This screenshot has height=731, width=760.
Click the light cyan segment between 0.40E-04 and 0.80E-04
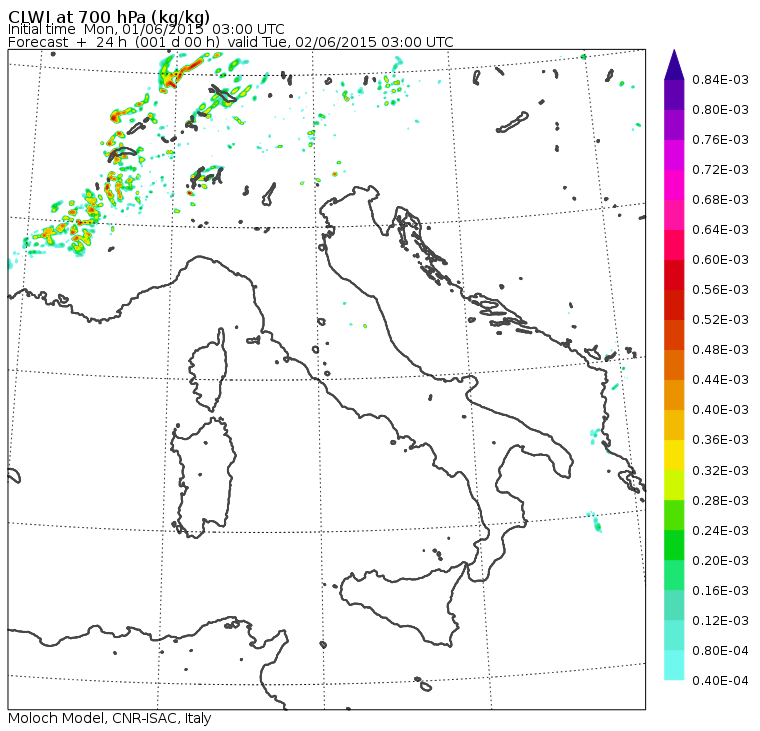[x=674, y=666]
